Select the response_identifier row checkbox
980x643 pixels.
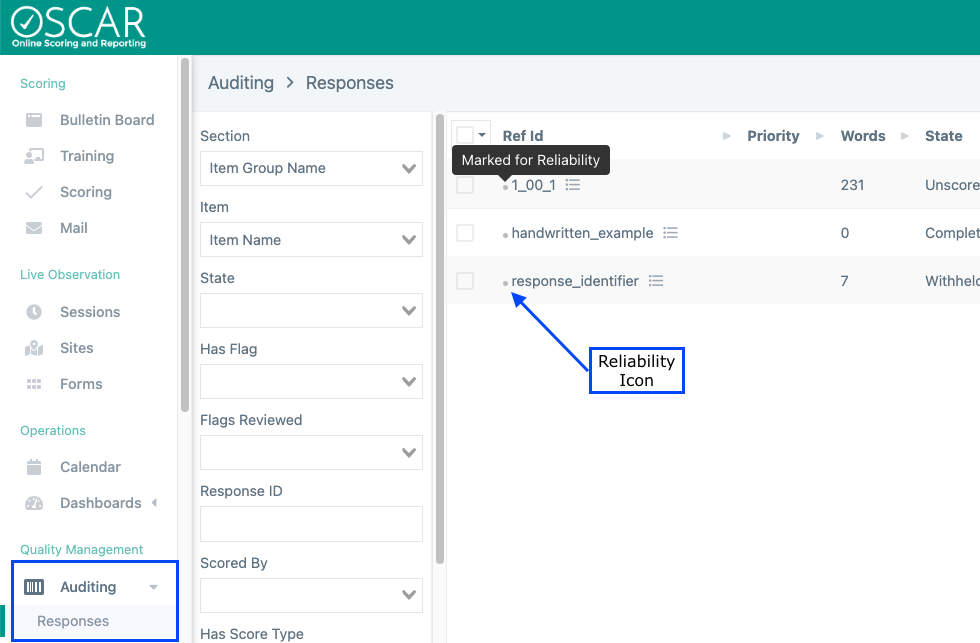[x=465, y=281]
